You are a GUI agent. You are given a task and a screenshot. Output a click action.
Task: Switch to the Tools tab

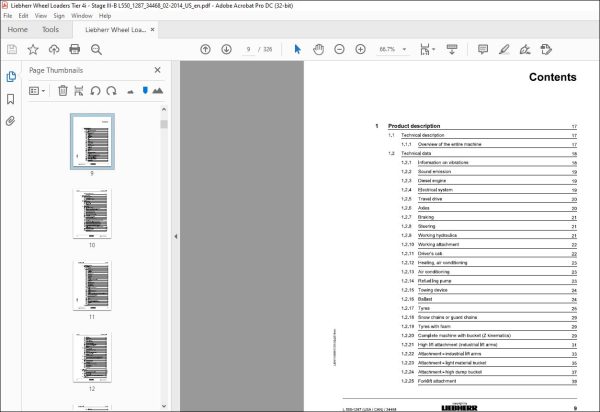(x=51, y=29)
